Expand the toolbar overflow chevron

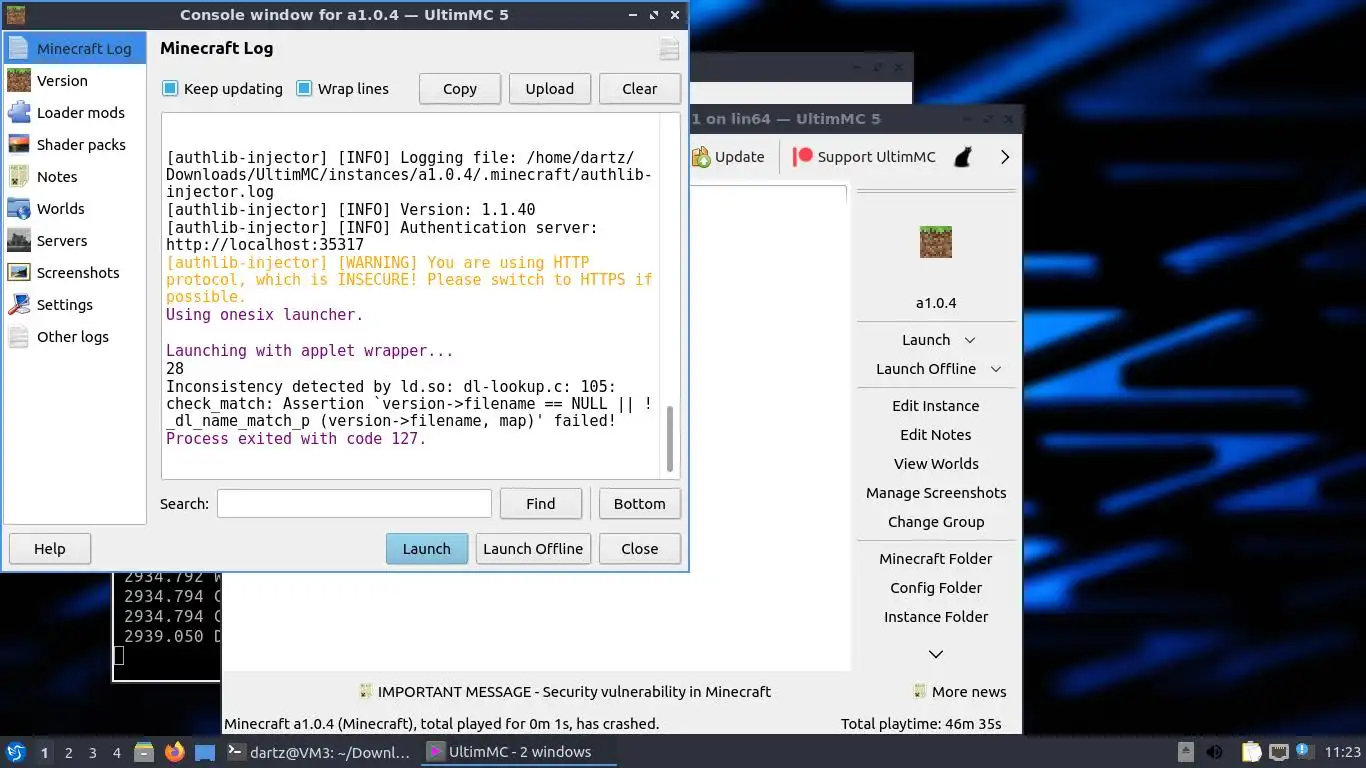(1005, 156)
